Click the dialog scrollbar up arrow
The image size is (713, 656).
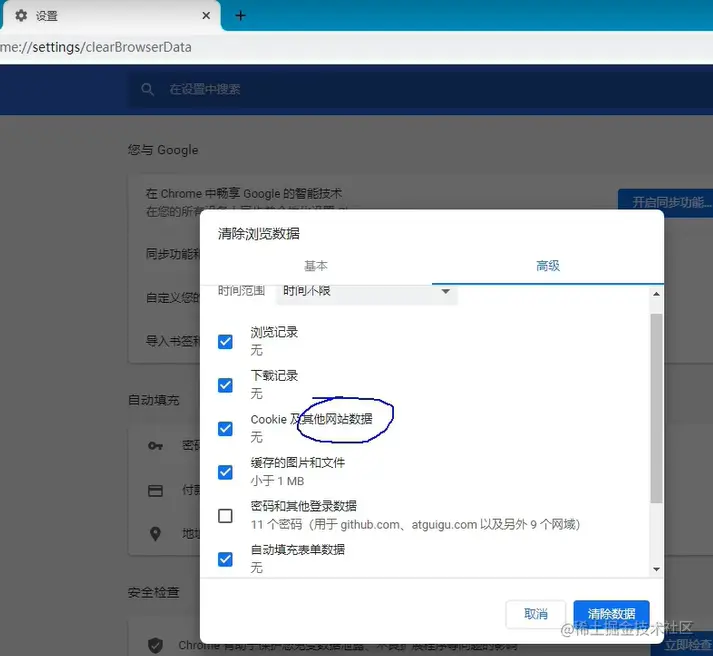tap(656, 294)
